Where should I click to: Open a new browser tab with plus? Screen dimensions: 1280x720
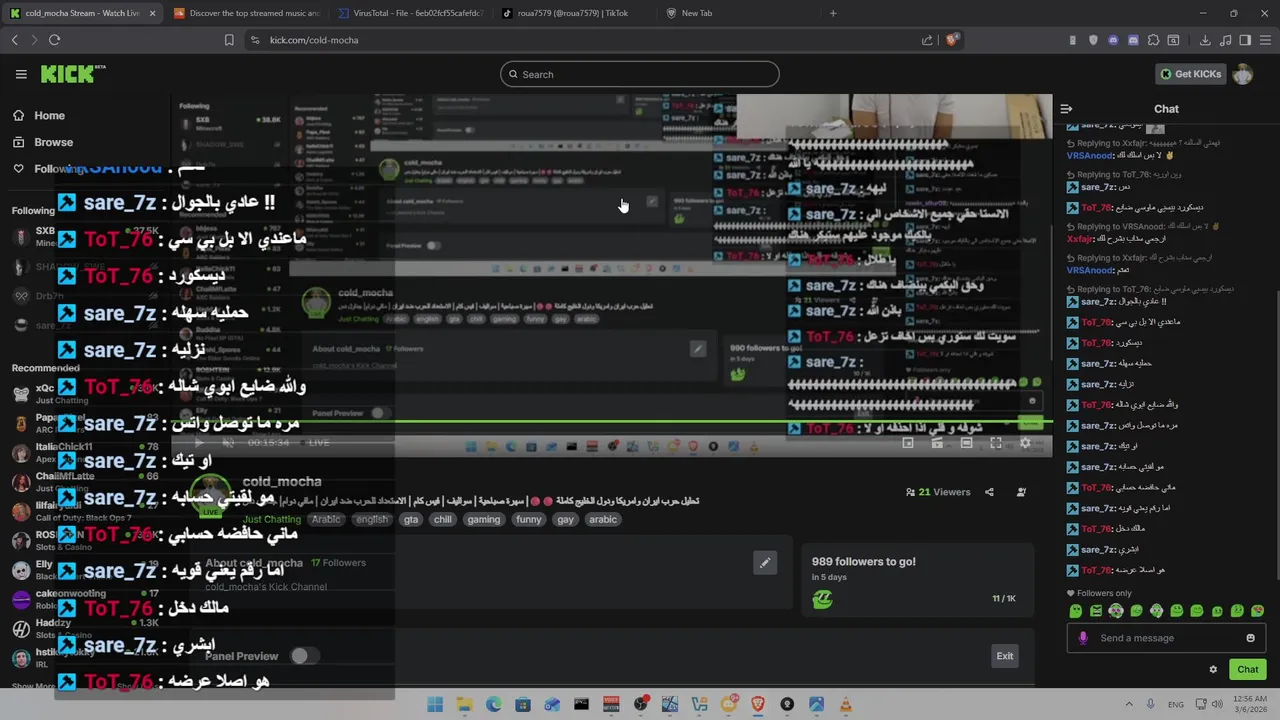click(x=833, y=13)
